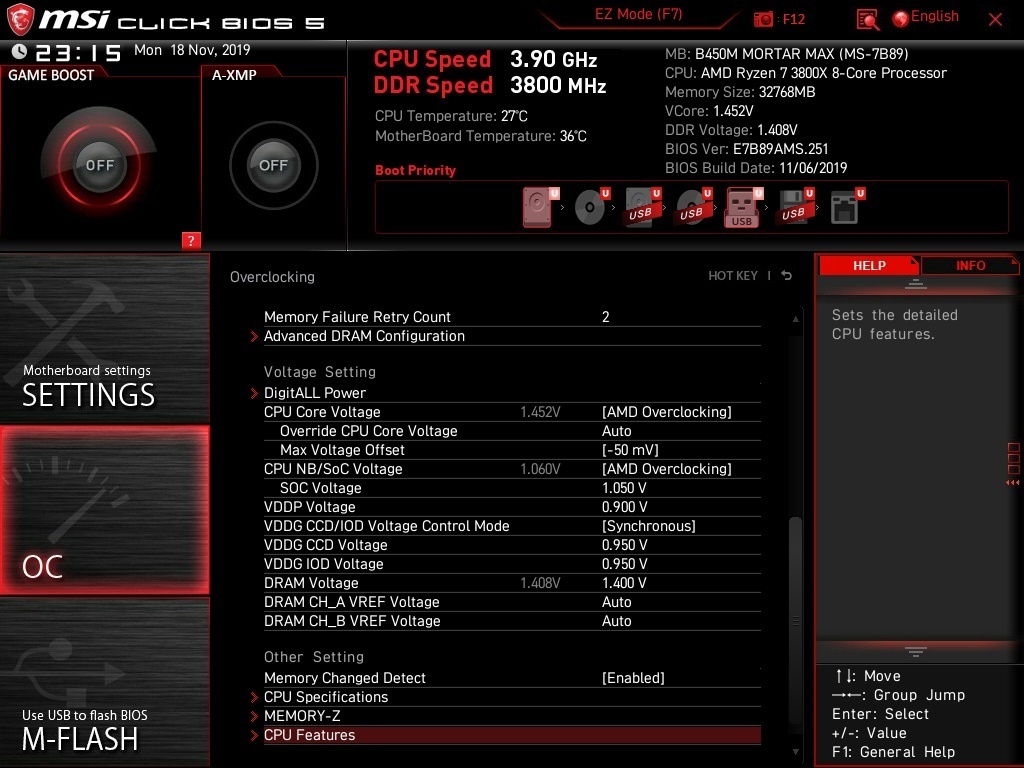This screenshot has width=1024, height=768.
Task: Edit DRAM Voltage 1.400 V value
Action: 624,583
